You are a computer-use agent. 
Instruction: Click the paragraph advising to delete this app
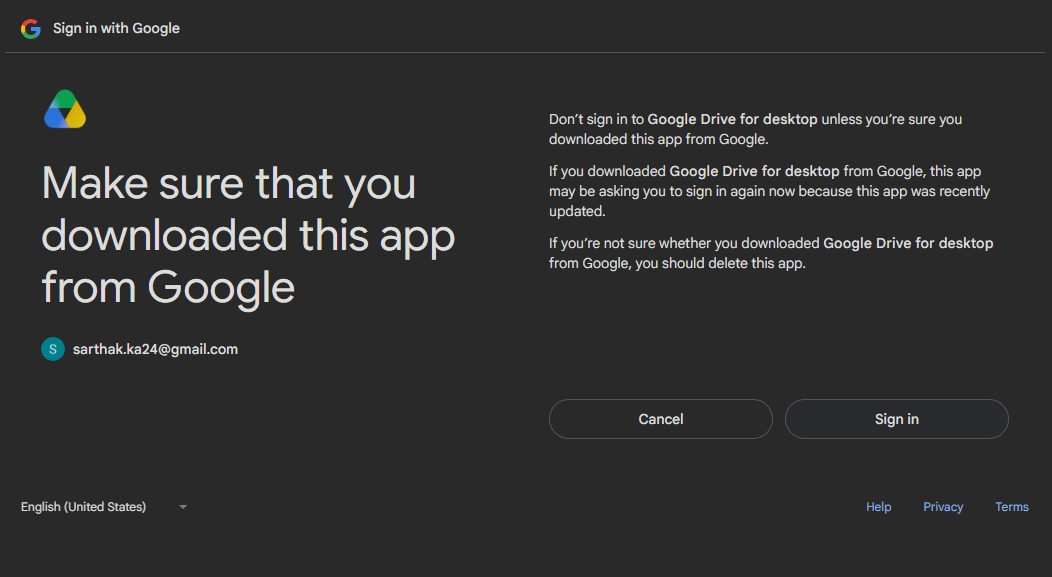771,253
